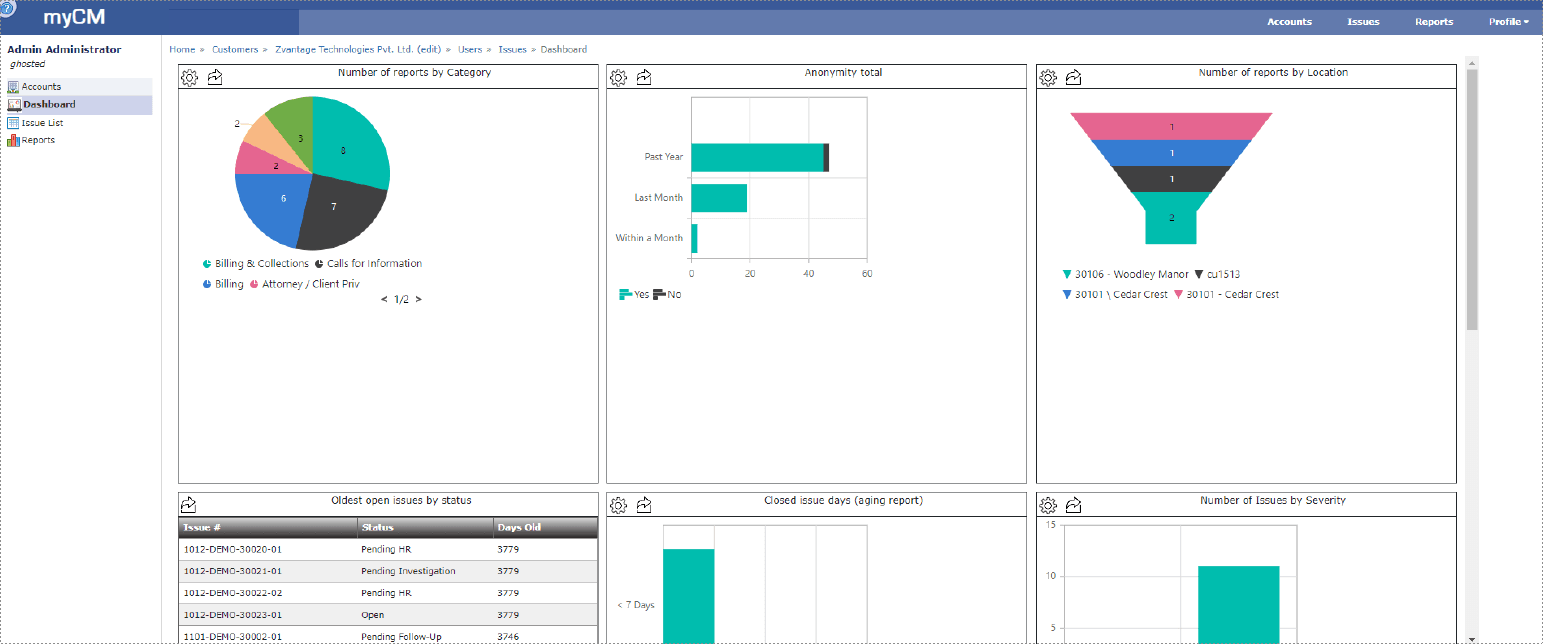Screen dimensions: 1543x644
Task: Open settings gear for Anonymity total chart
Action: point(618,78)
